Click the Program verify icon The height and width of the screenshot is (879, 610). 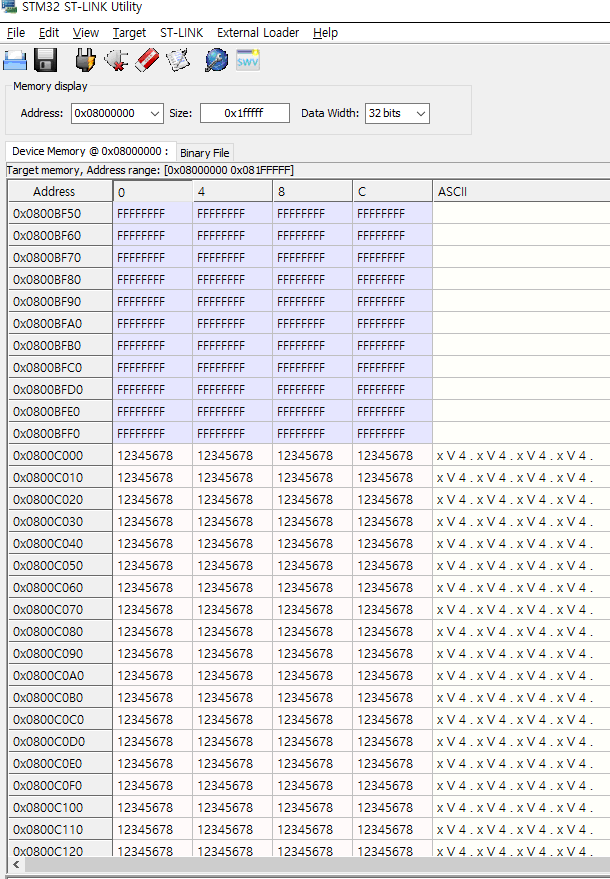178,60
